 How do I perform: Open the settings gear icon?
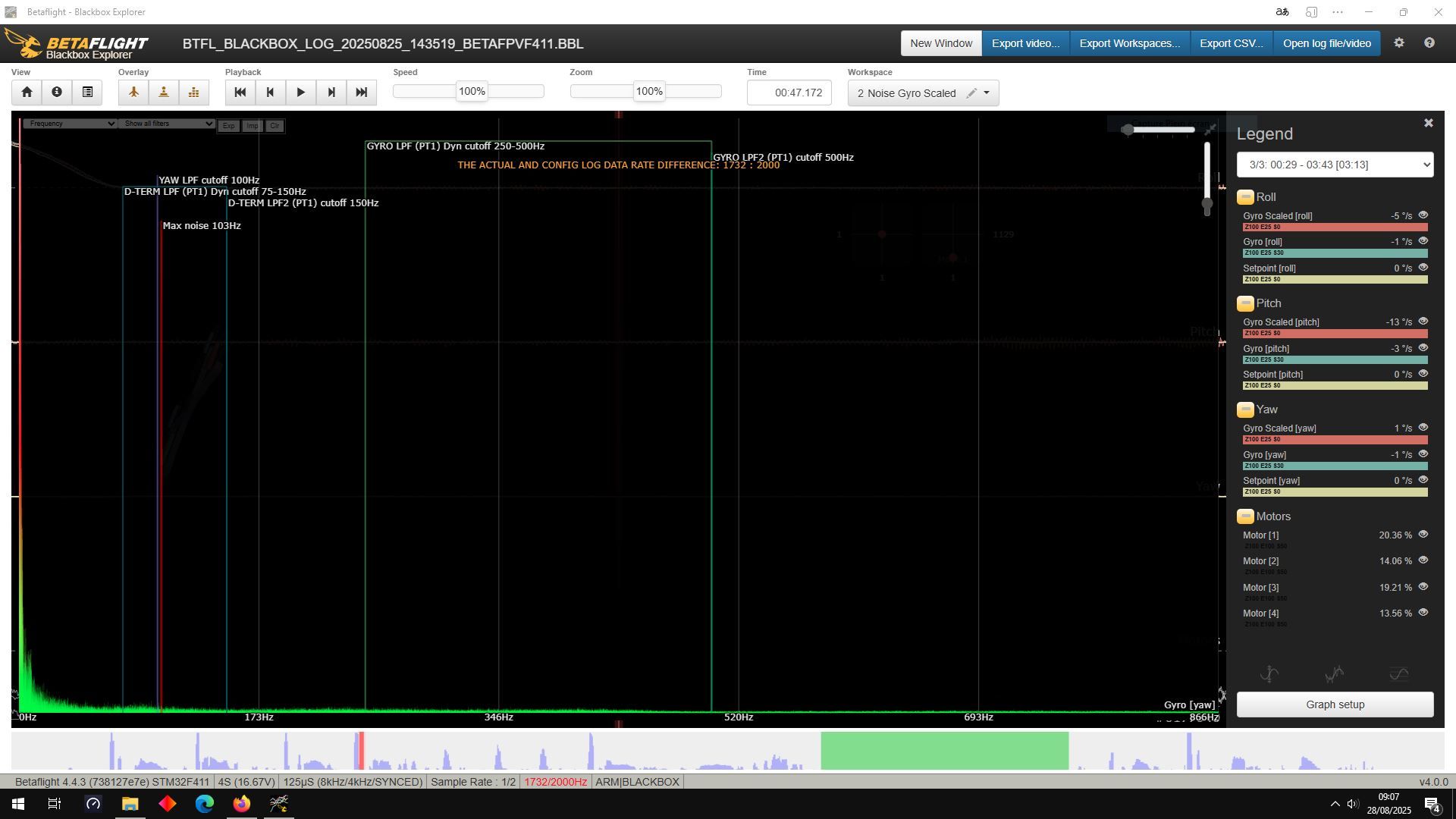pyautogui.click(x=1399, y=43)
